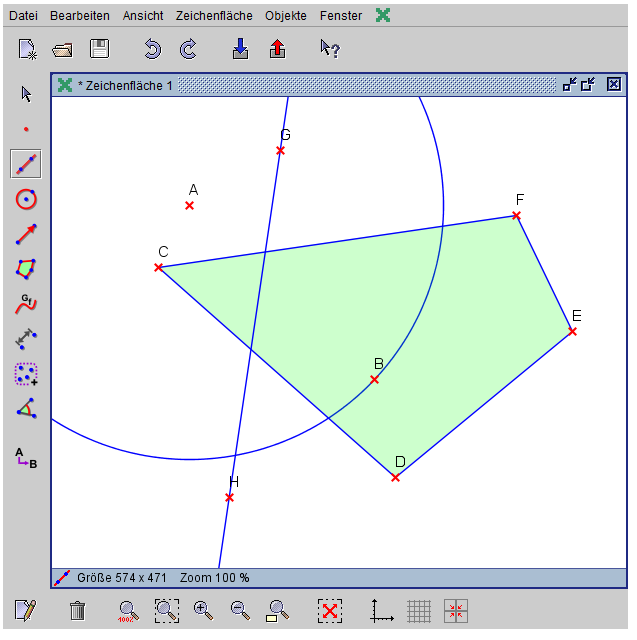The width and height of the screenshot is (637, 640).
Task: Select the line through two points tool
Action: coord(26,164)
